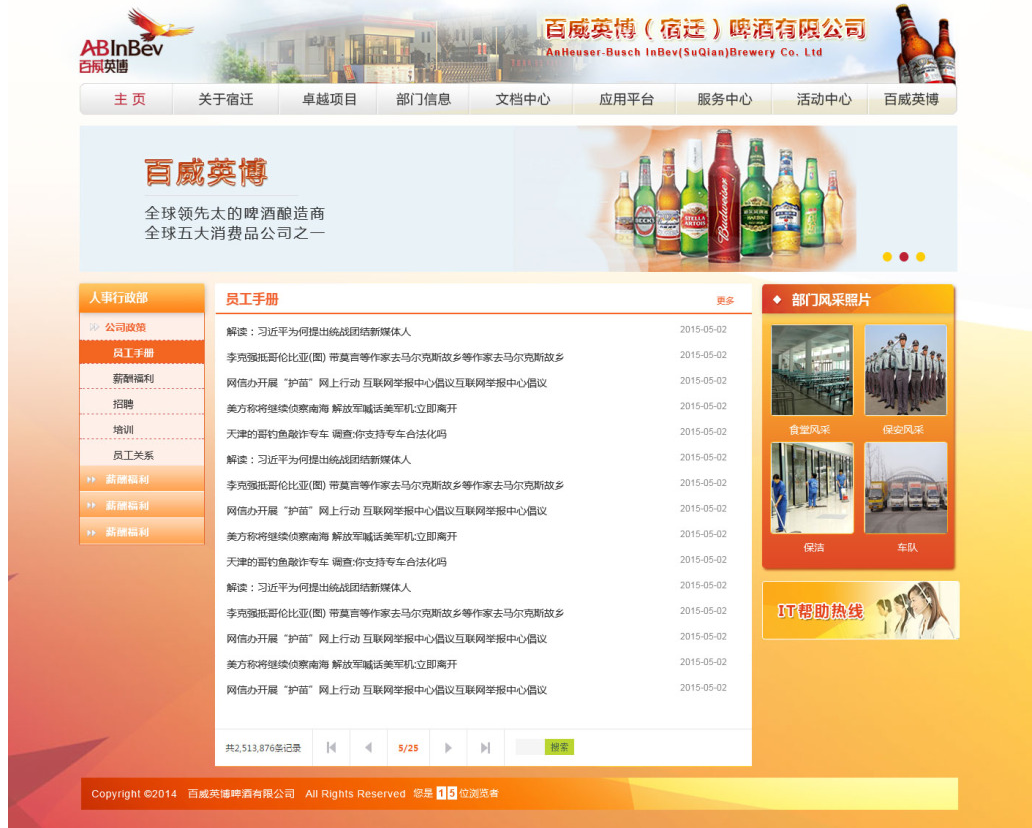The height and width of the screenshot is (828, 1032).
Task: Click the AB InBev logo
Action: pos(136,41)
